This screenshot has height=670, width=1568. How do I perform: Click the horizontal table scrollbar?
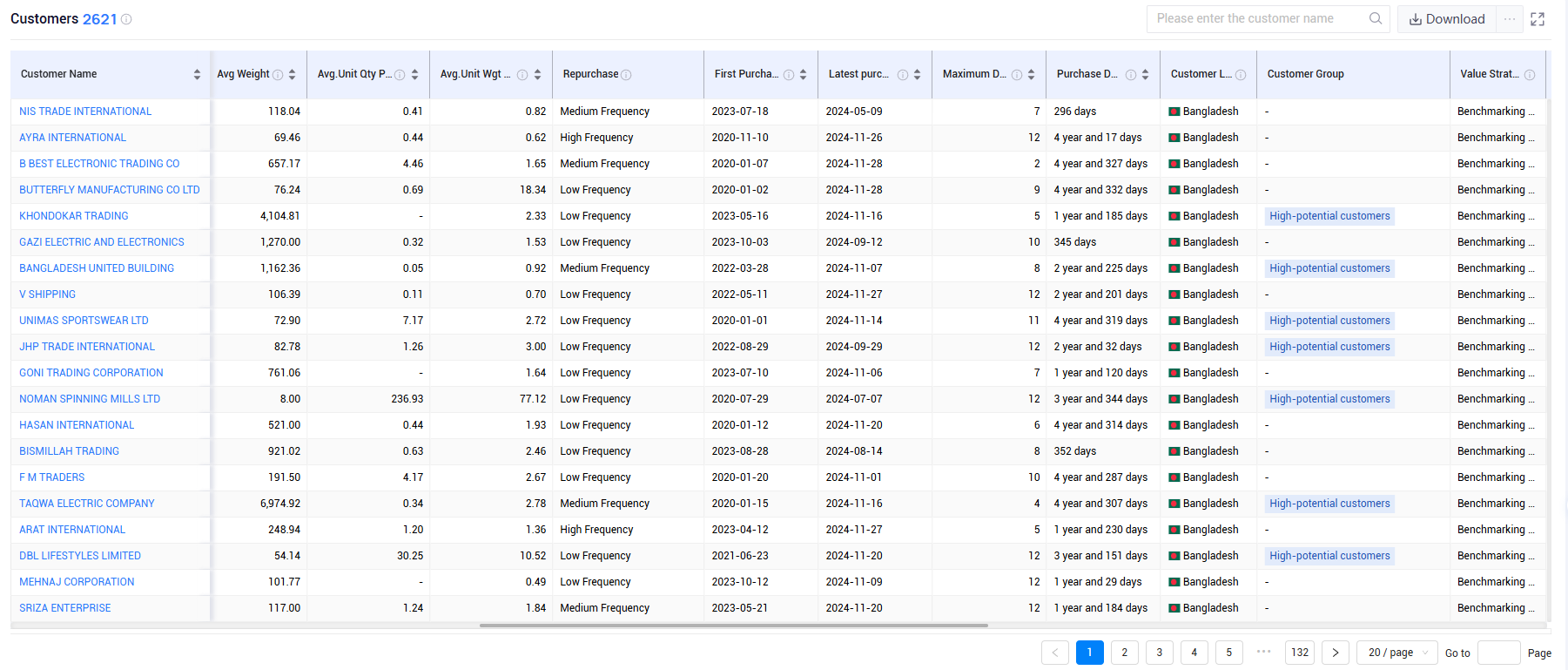[x=733, y=626]
